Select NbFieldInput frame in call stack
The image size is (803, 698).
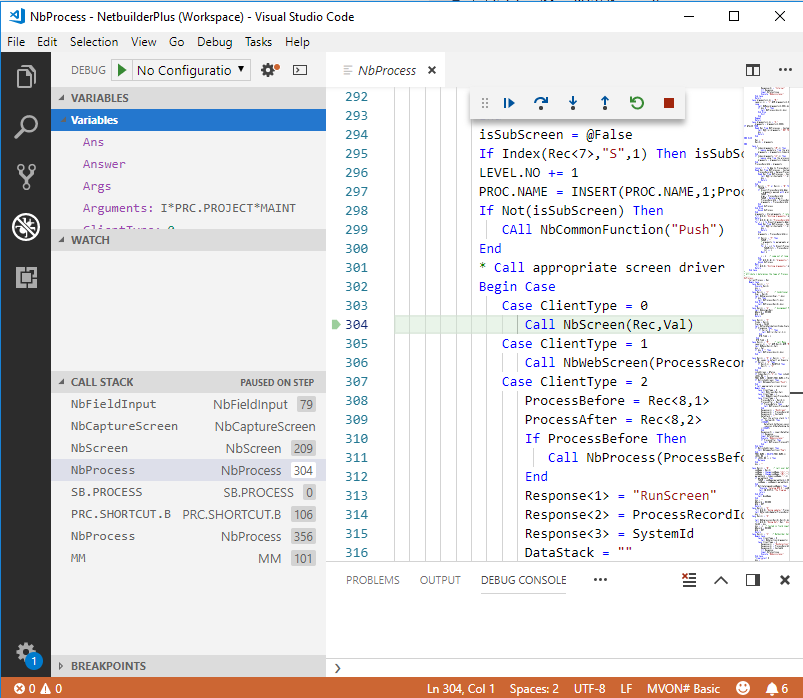click(188, 404)
